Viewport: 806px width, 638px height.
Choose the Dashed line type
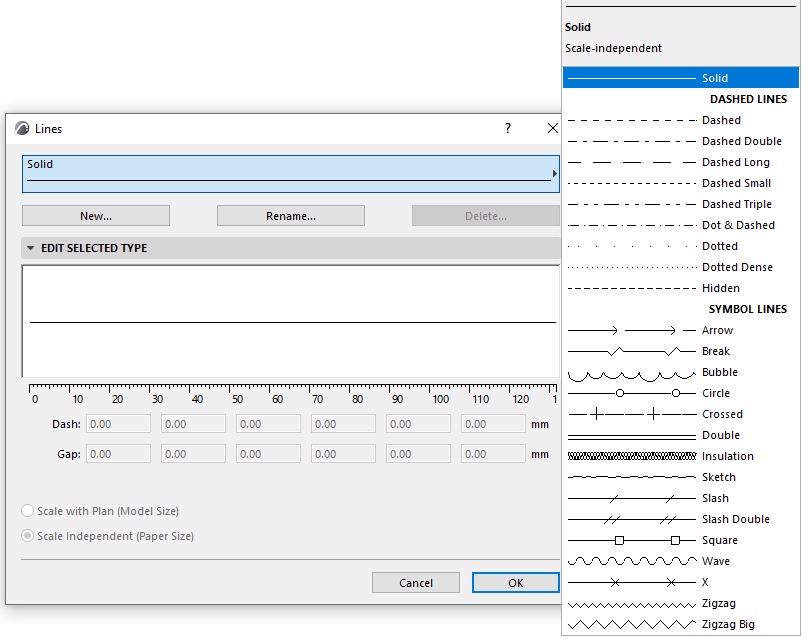(681, 120)
